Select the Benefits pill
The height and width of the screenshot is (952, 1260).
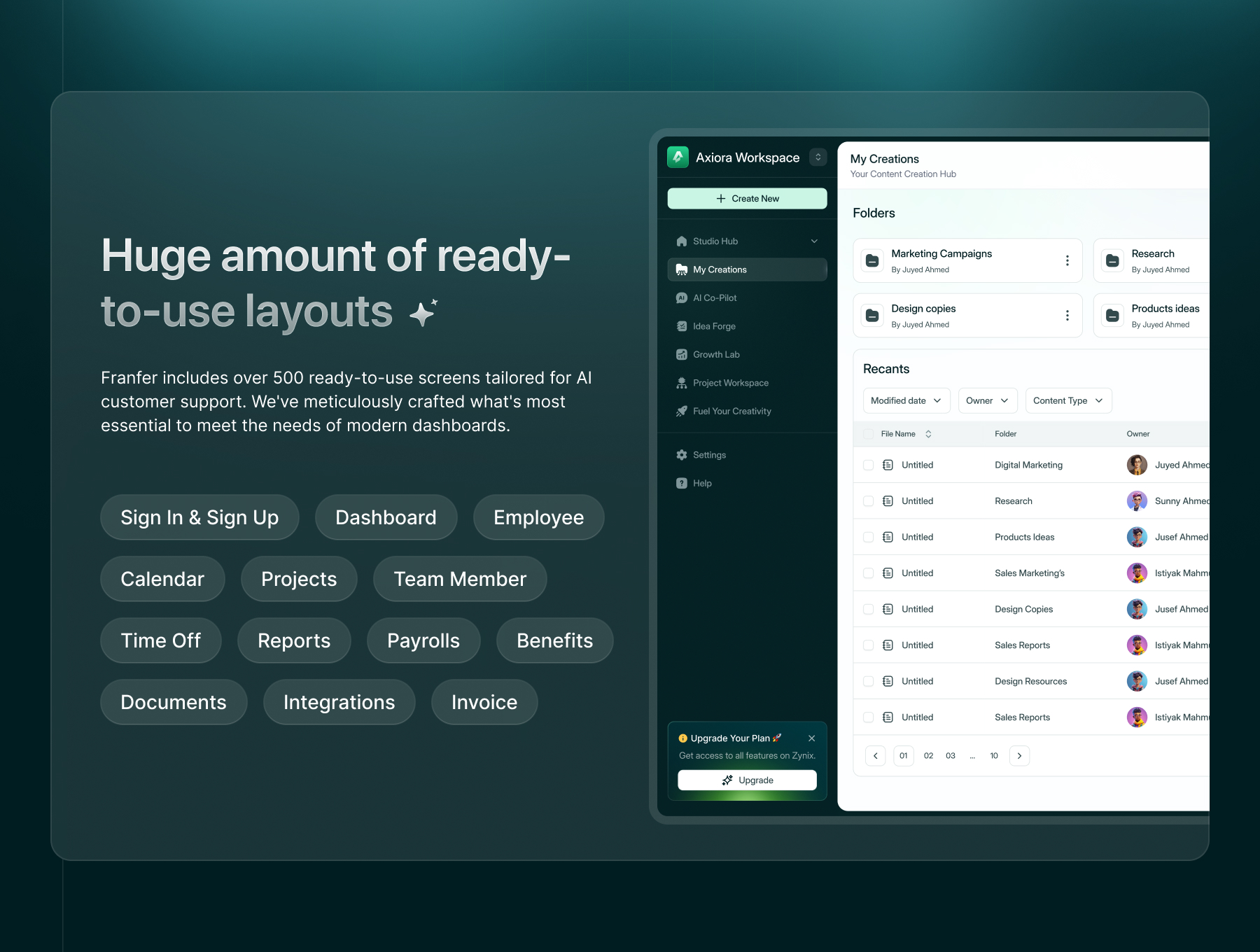[x=554, y=641]
